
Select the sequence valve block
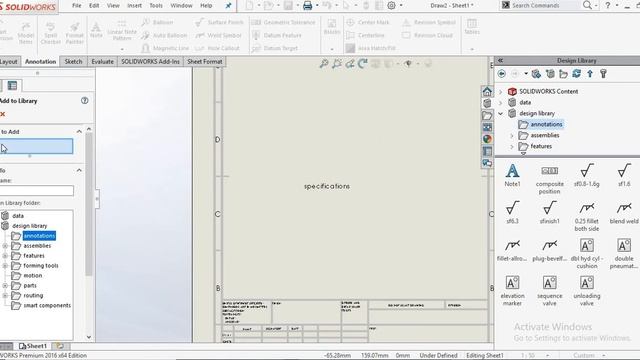(x=549, y=291)
